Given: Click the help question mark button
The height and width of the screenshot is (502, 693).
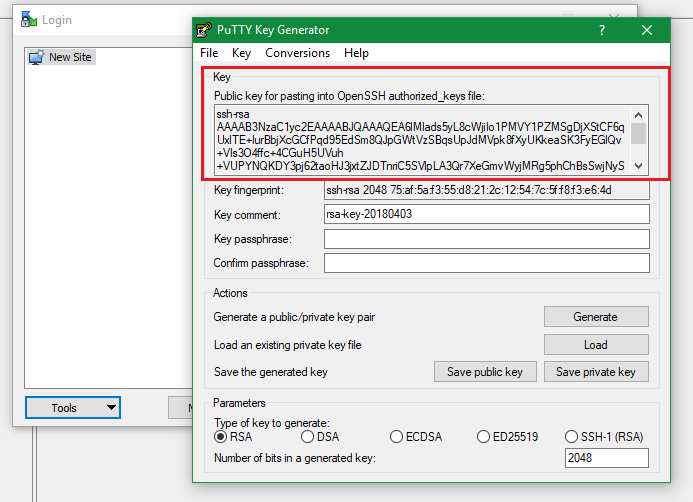Looking at the screenshot, I should (602, 30).
